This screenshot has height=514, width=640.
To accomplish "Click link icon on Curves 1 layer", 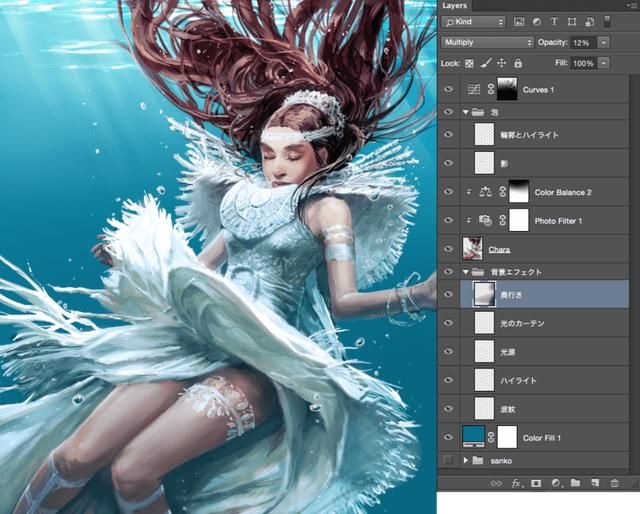I will tap(491, 89).
